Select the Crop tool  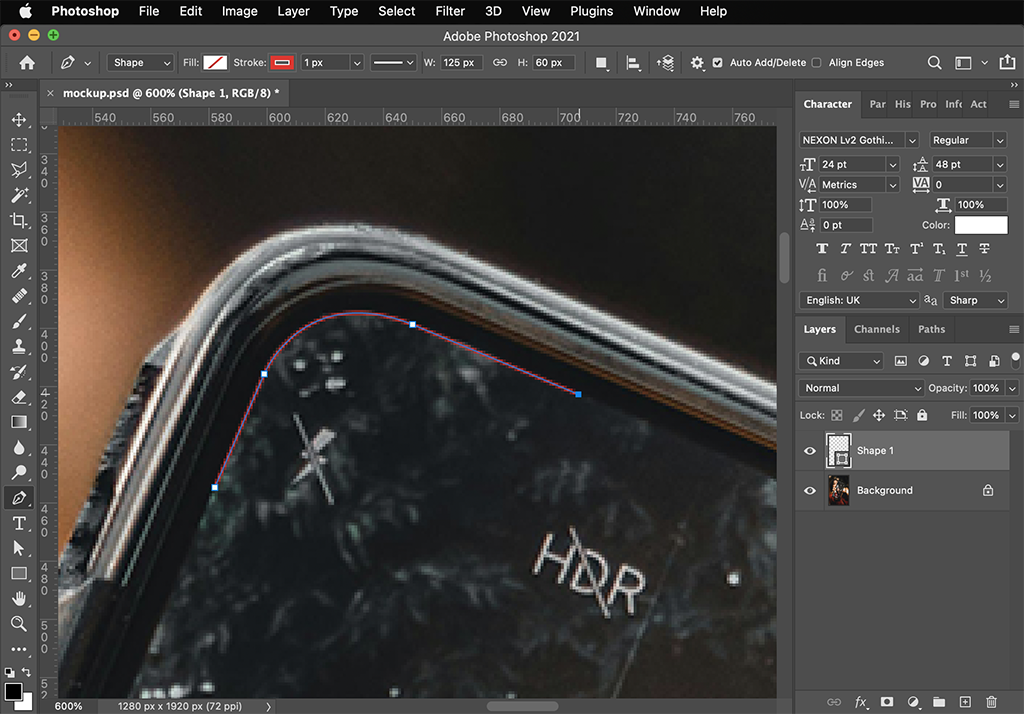tap(19, 220)
